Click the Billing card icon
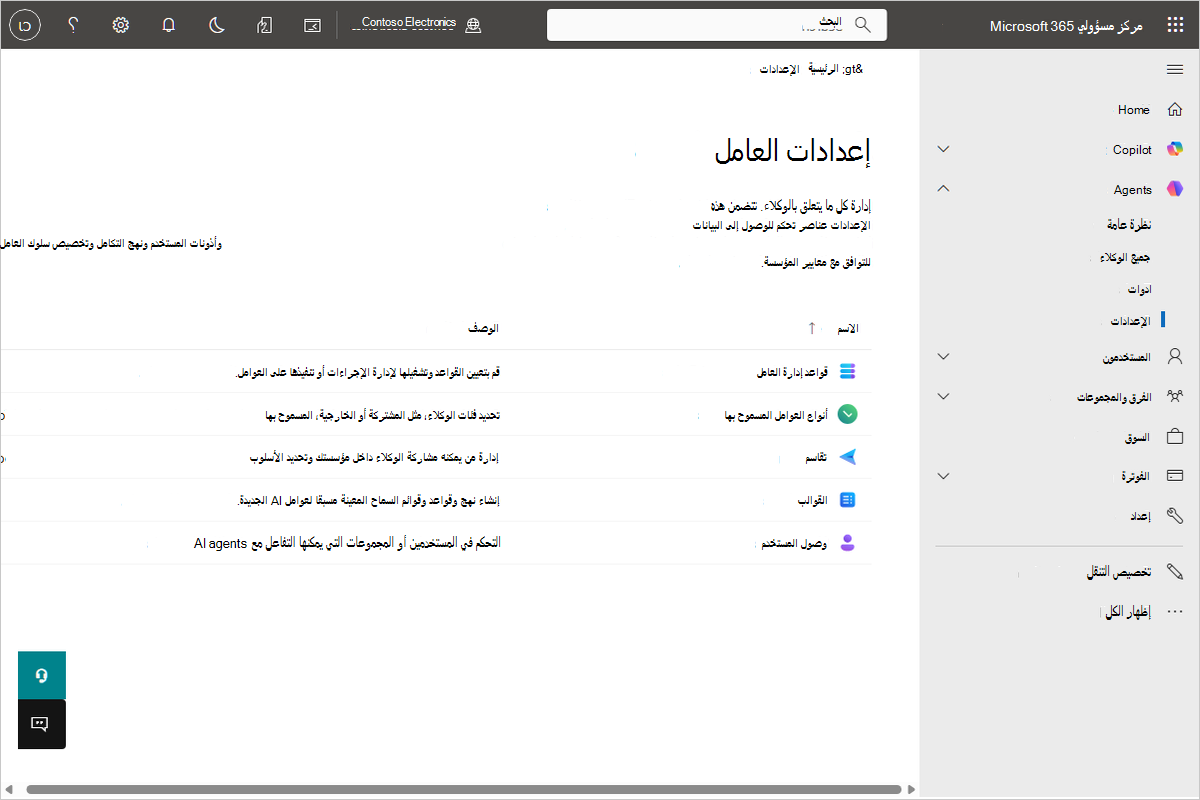1200x800 pixels. [1175, 476]
